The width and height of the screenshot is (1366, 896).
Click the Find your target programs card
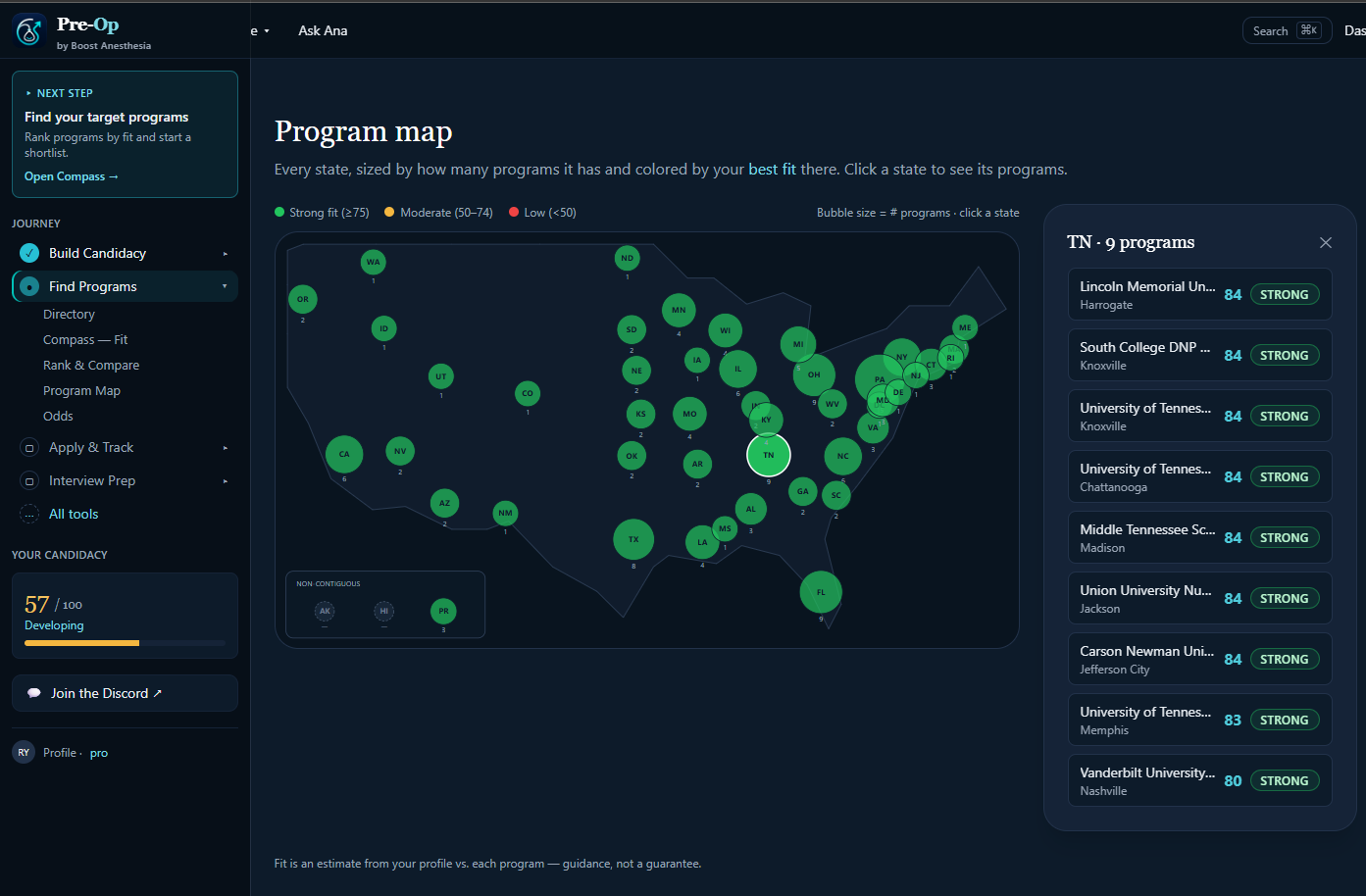(x=125, y=134)
